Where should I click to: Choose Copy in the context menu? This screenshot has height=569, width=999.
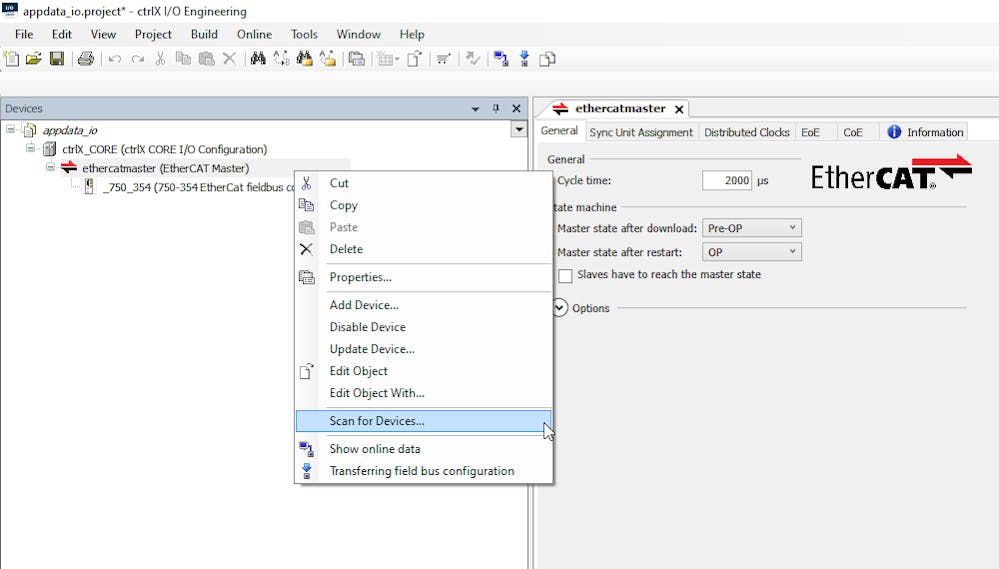tap(423, 205)
